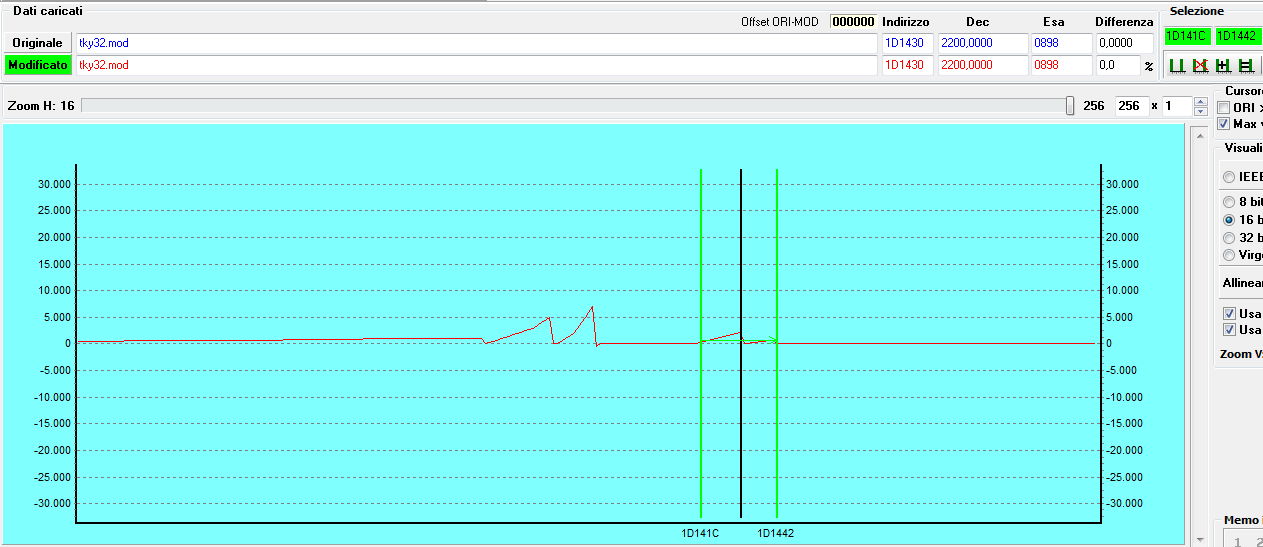
Task: Select the 32 bit display mode
Action: (x=1229, y=237)
